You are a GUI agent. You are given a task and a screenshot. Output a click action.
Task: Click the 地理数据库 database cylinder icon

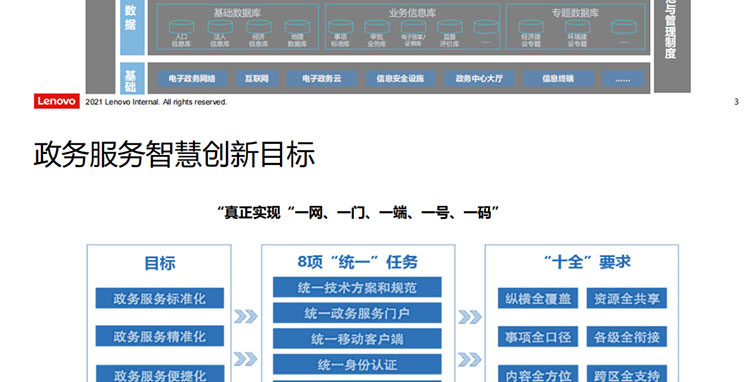[297, 27]
